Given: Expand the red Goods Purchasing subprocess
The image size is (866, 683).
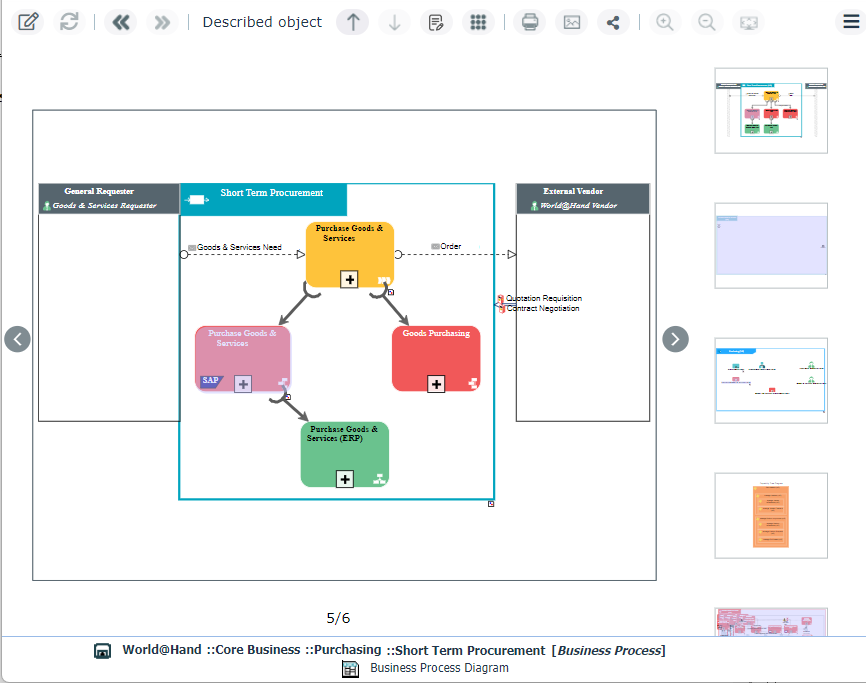Looking at the screenshot, I should [436, 383].
